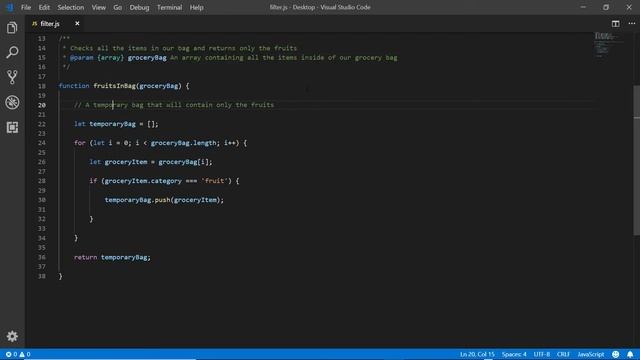
Task: Click 'let groceryItem = groceryBag[i];' line
Action: [151, 162]
